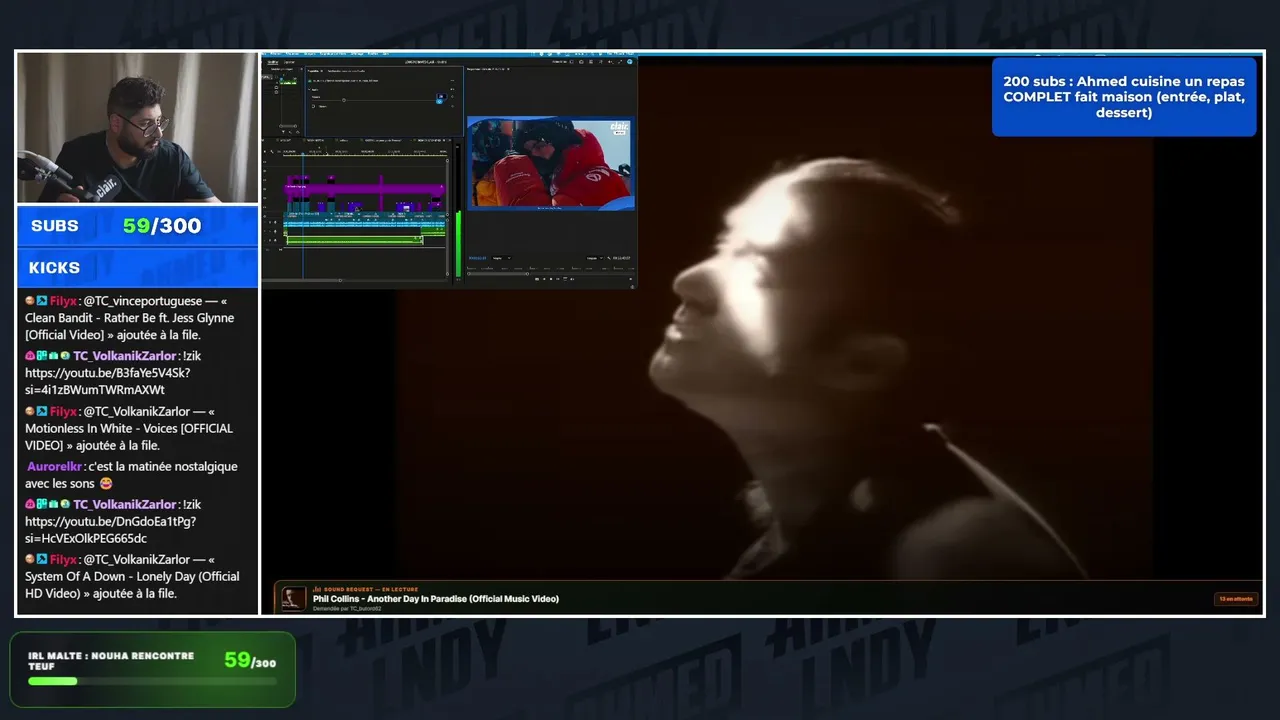This screenshot has width=1280, height=720.
Task: Click Filyx's name in the Motionless In White message
Action: pos(63,411)
